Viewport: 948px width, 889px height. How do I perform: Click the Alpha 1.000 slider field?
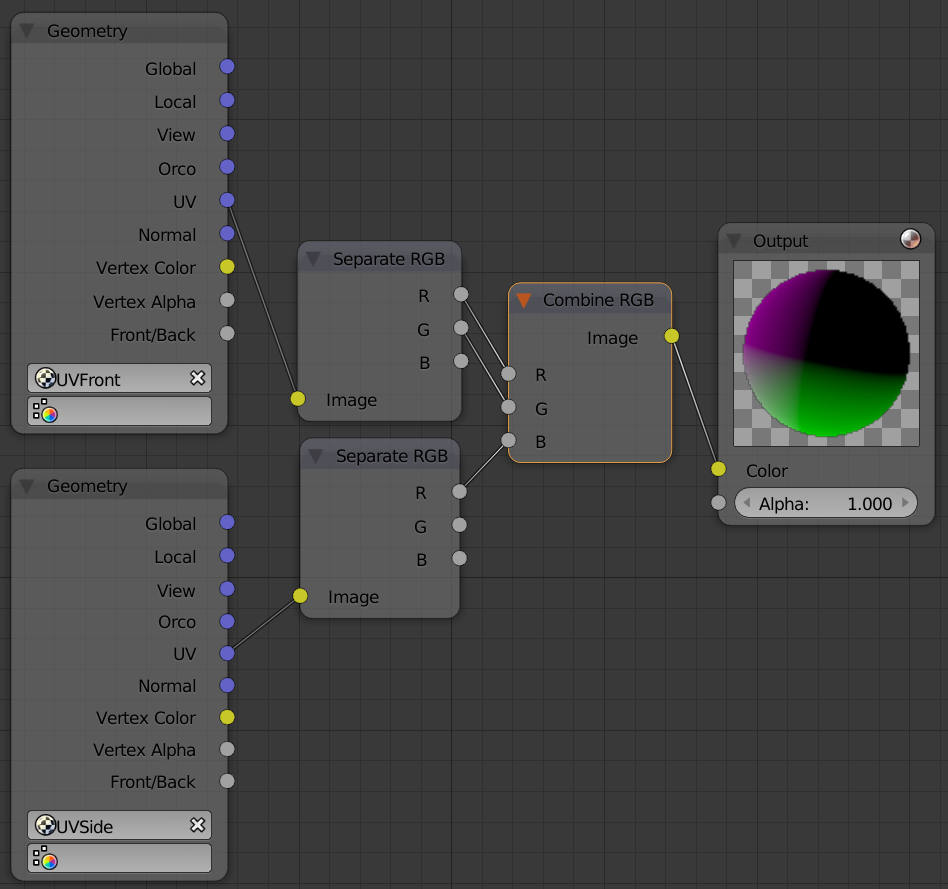pyautogui.click(x=826, y=503)
